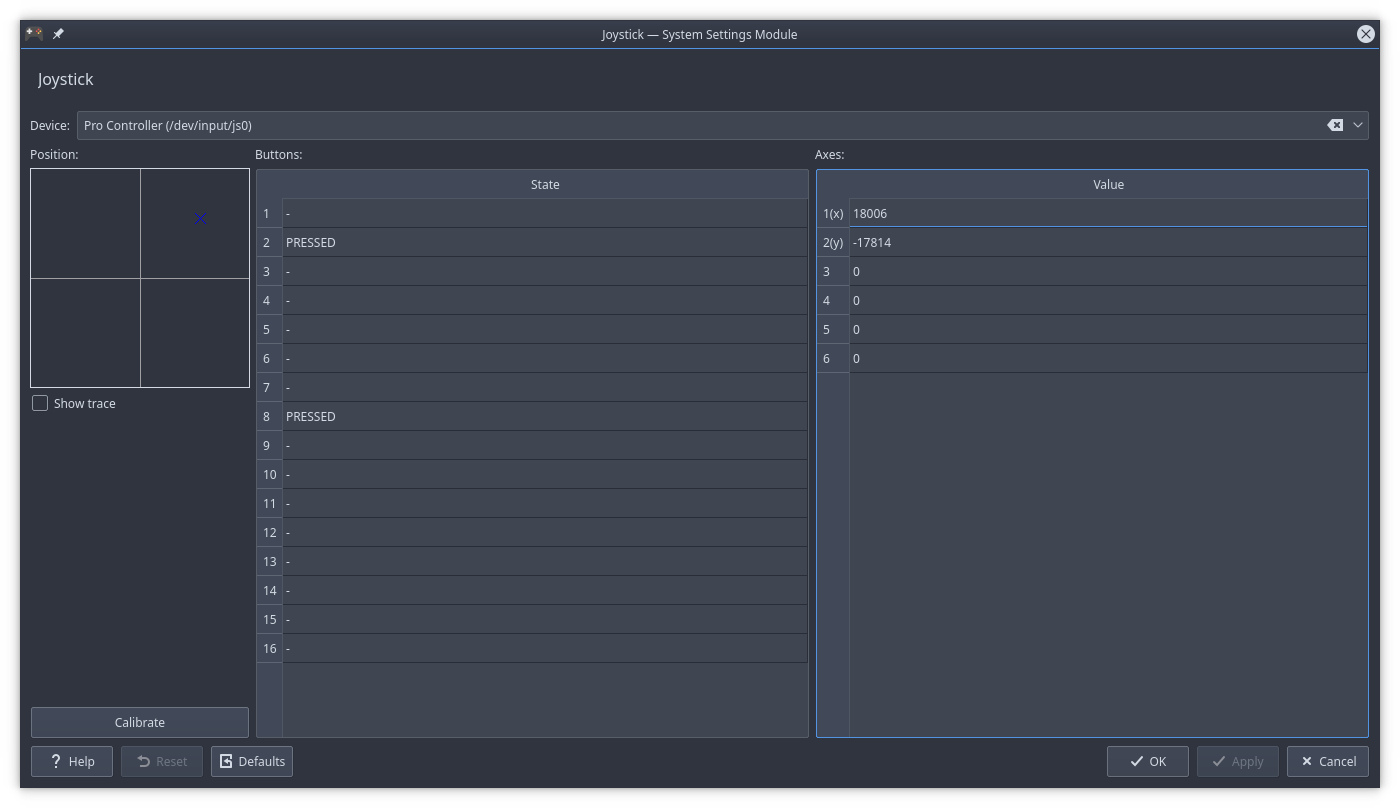The height and width of the screenshot is (808, 1400).
Task: Click the Help question-mark icon
Action: pyautogui.click(x=58, y=761)
